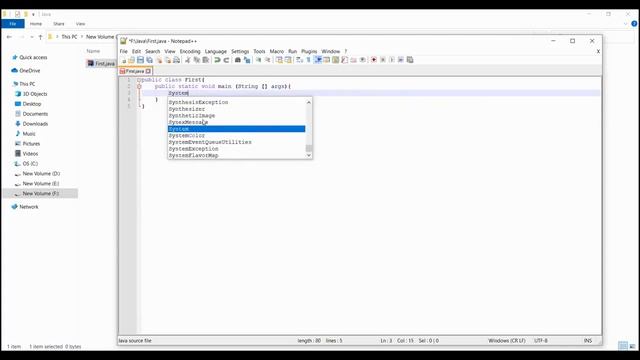Start macro recording with the red dot icon
The height and width of the screenshot is (360, 640).
click(x=373, y=60)
